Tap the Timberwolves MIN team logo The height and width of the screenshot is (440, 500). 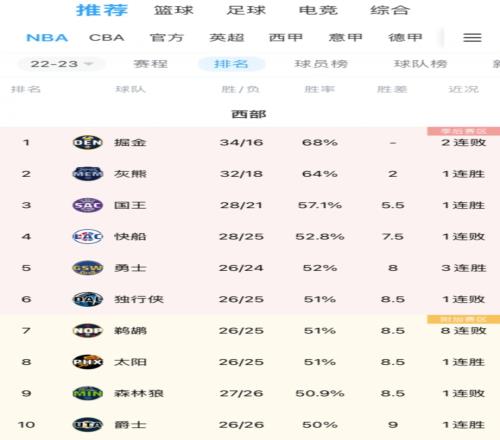88,393
